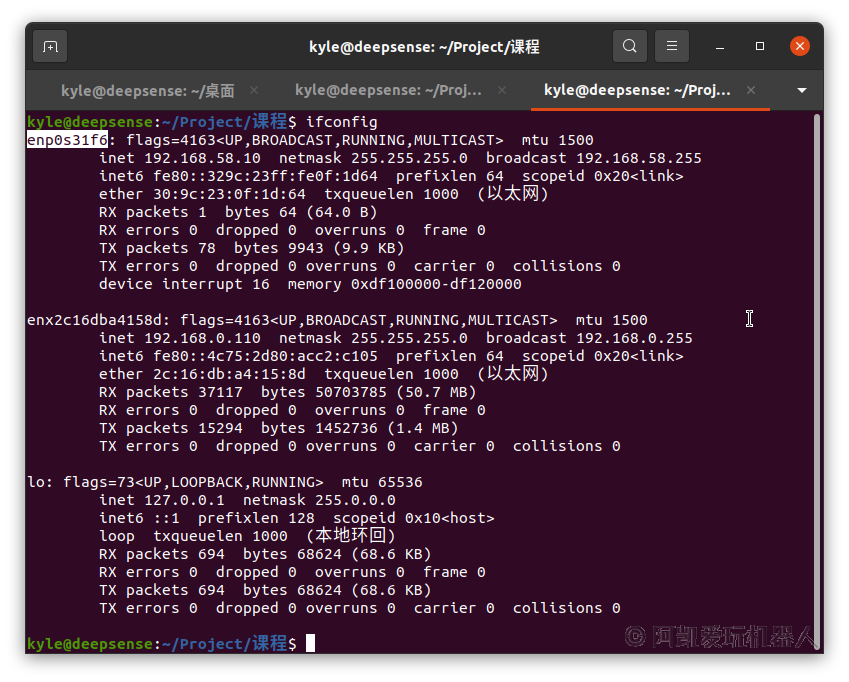The height and width of the screenshot is (682, 849).
Task: Close the inactive ~/Proj... tab
Action: point(503,90)
